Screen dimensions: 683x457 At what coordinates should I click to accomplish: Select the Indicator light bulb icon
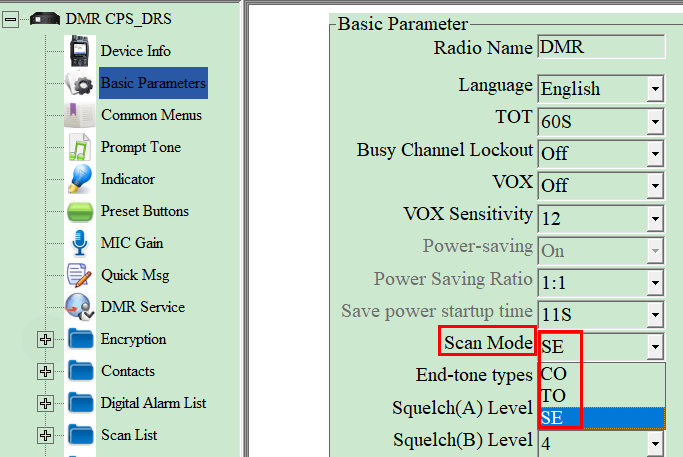(80, 179)
